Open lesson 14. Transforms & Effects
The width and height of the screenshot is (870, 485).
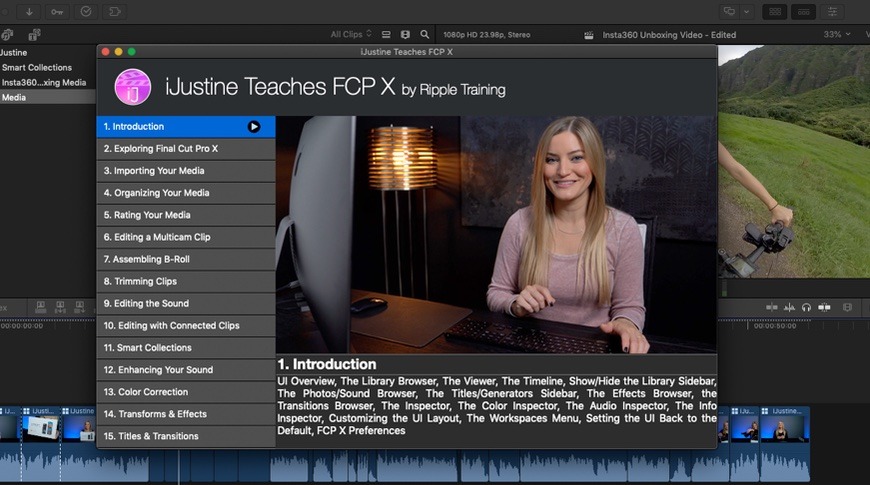click(186, 414)
